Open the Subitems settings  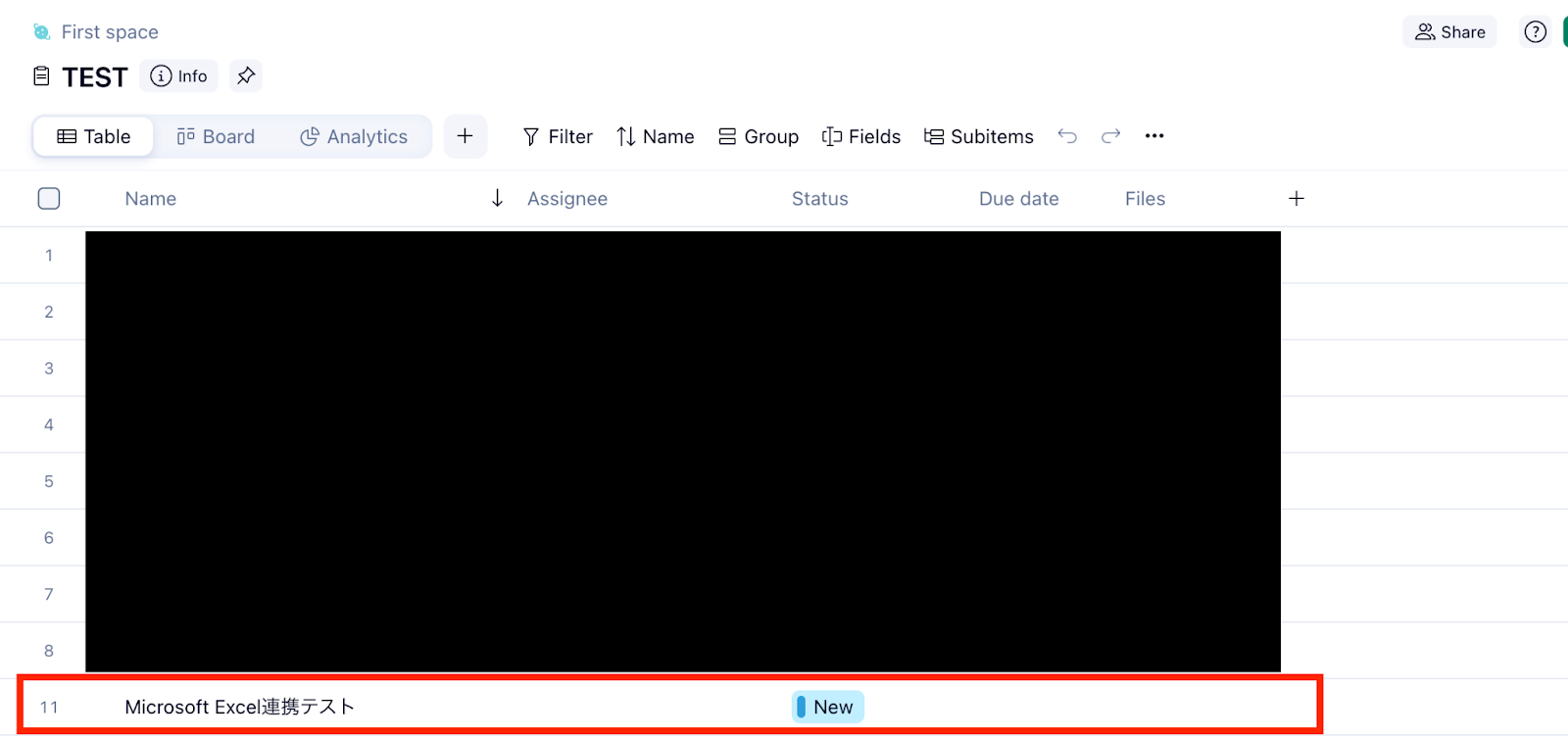(979, 136)
